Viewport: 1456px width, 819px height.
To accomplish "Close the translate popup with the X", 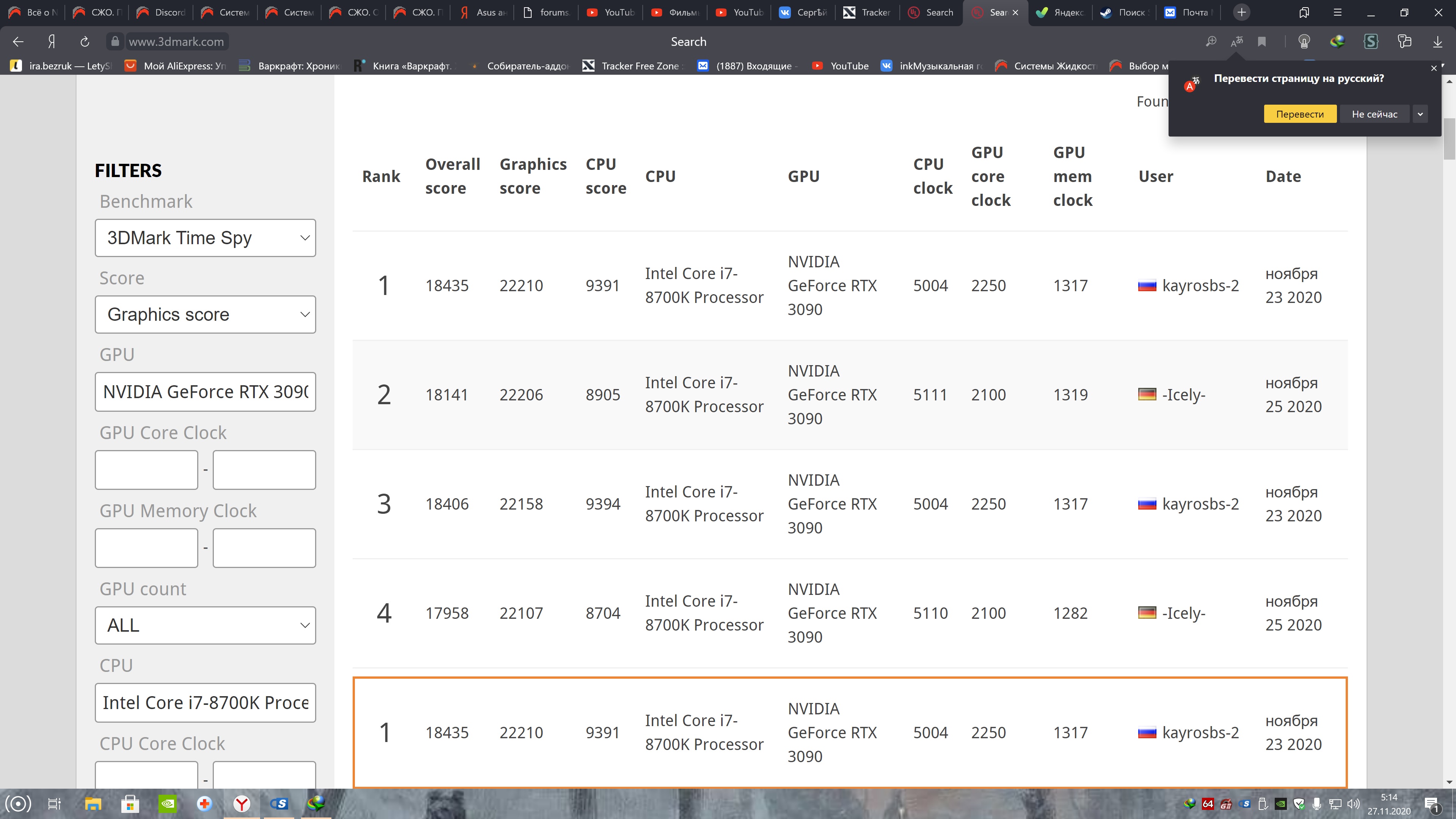I will [1433, 68].
